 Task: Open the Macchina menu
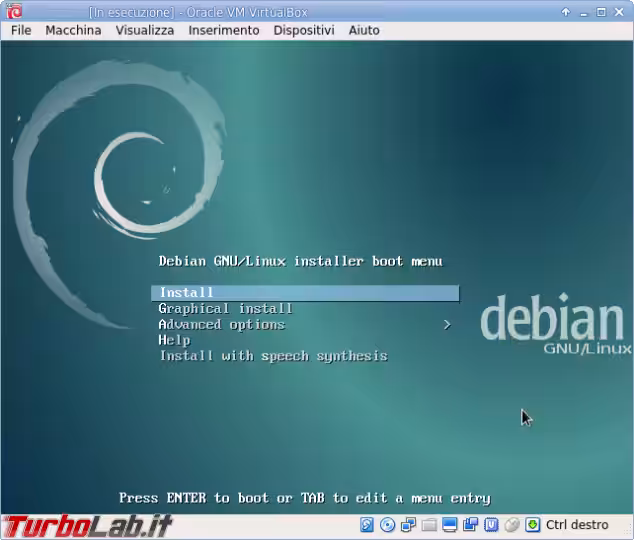(73, 30)
